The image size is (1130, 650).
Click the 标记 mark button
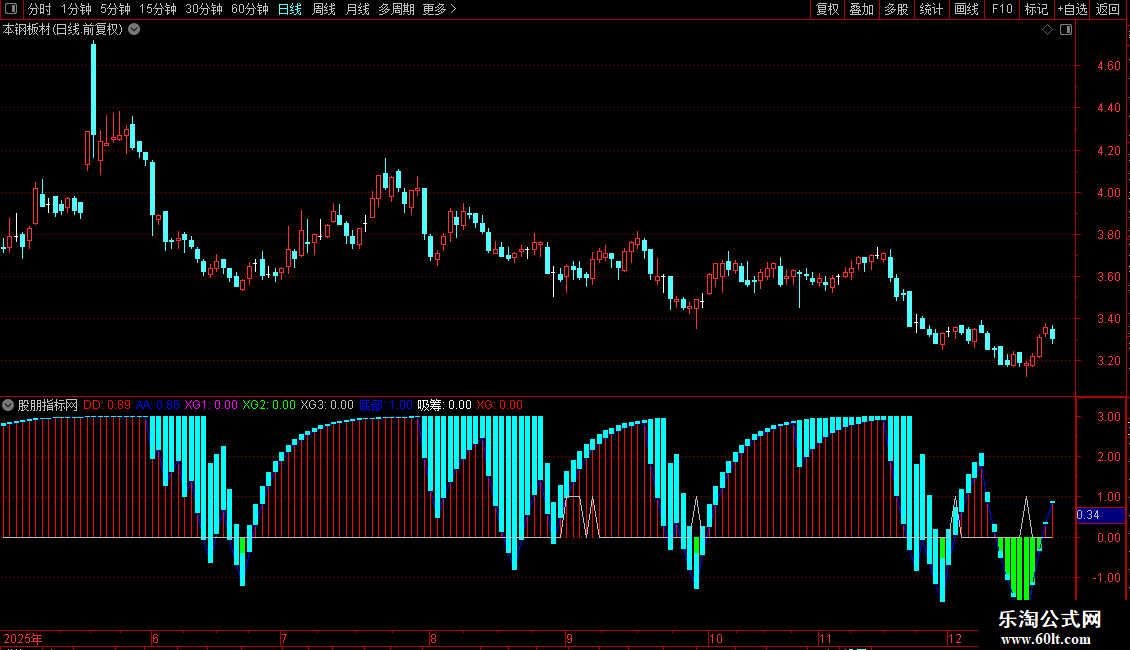click(x=1036, y=9)
